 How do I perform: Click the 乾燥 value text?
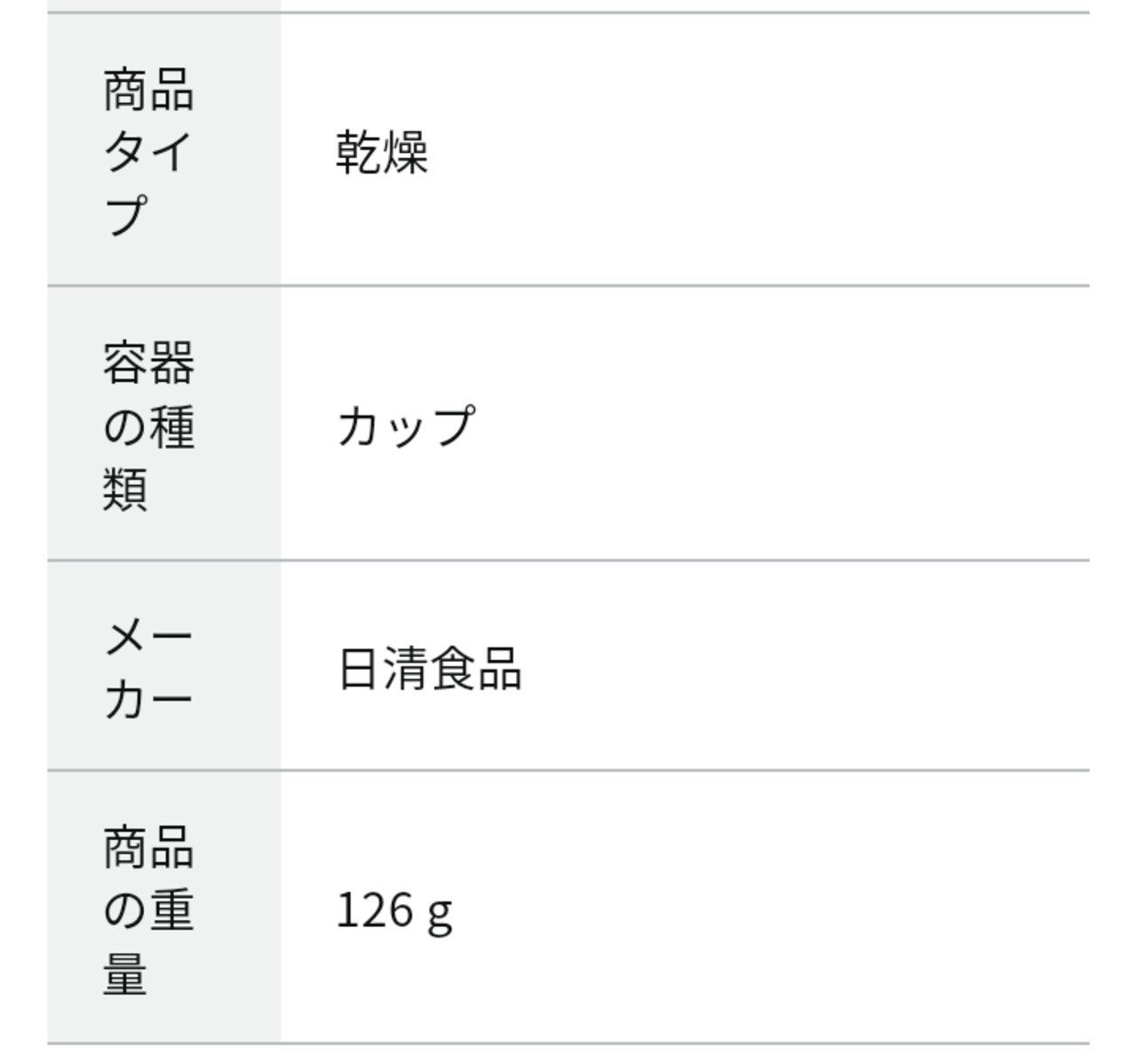point(382,152)
